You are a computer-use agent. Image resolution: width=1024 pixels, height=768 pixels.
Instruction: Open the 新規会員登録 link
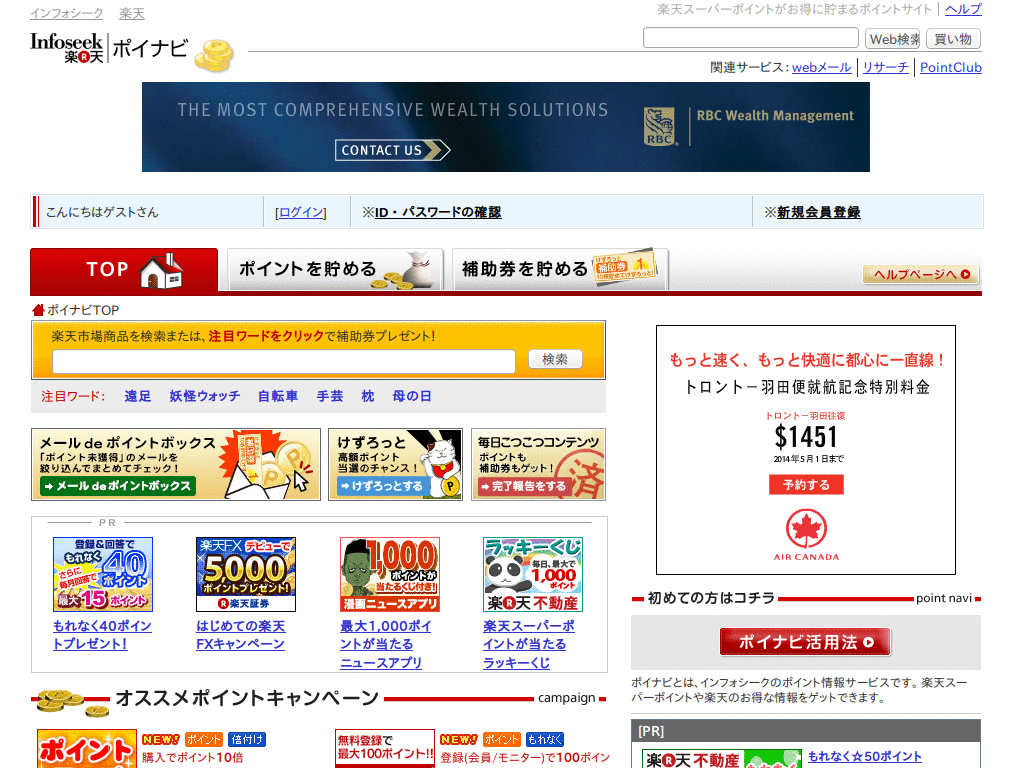[x=818, y=212]
